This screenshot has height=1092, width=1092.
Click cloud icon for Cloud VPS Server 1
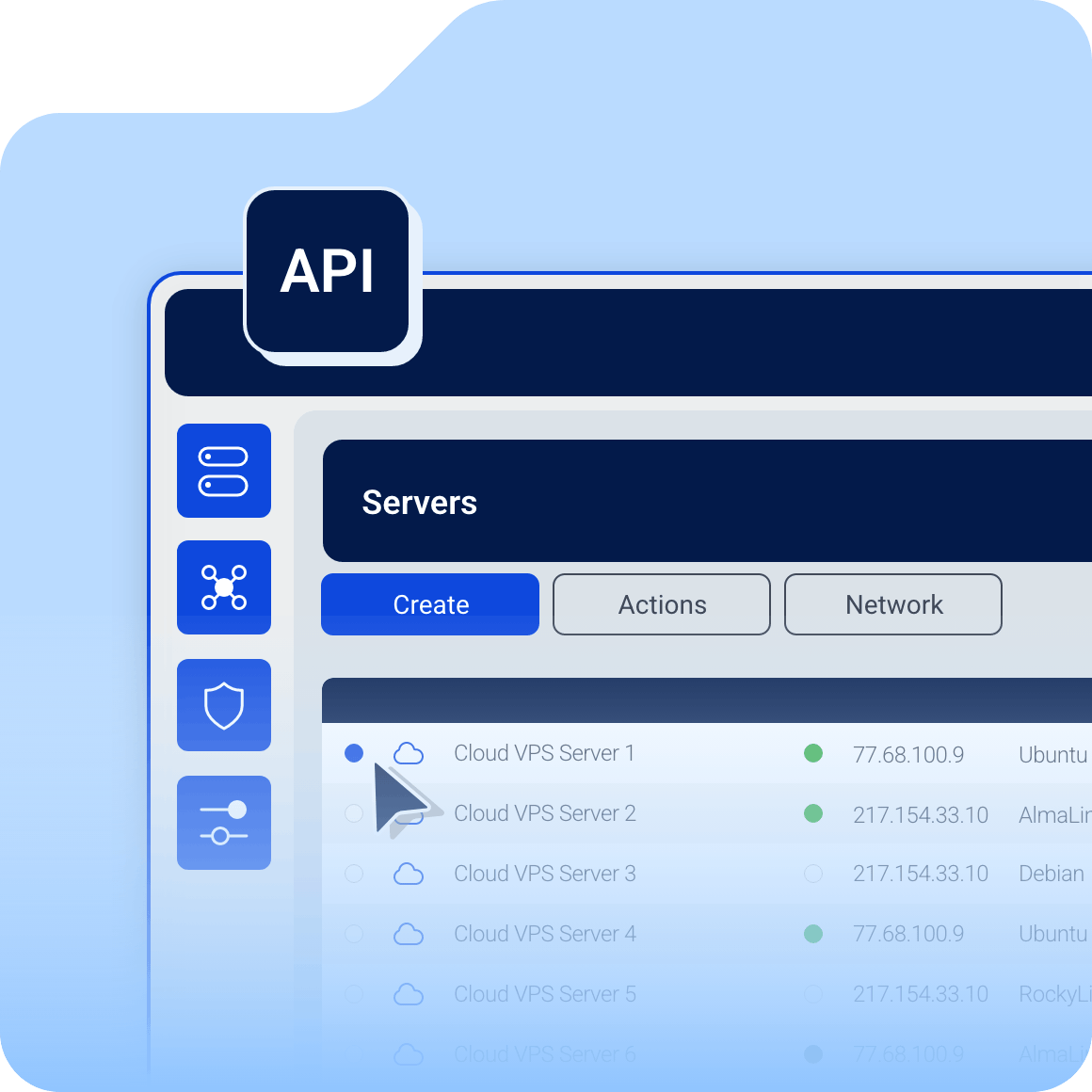409,753
